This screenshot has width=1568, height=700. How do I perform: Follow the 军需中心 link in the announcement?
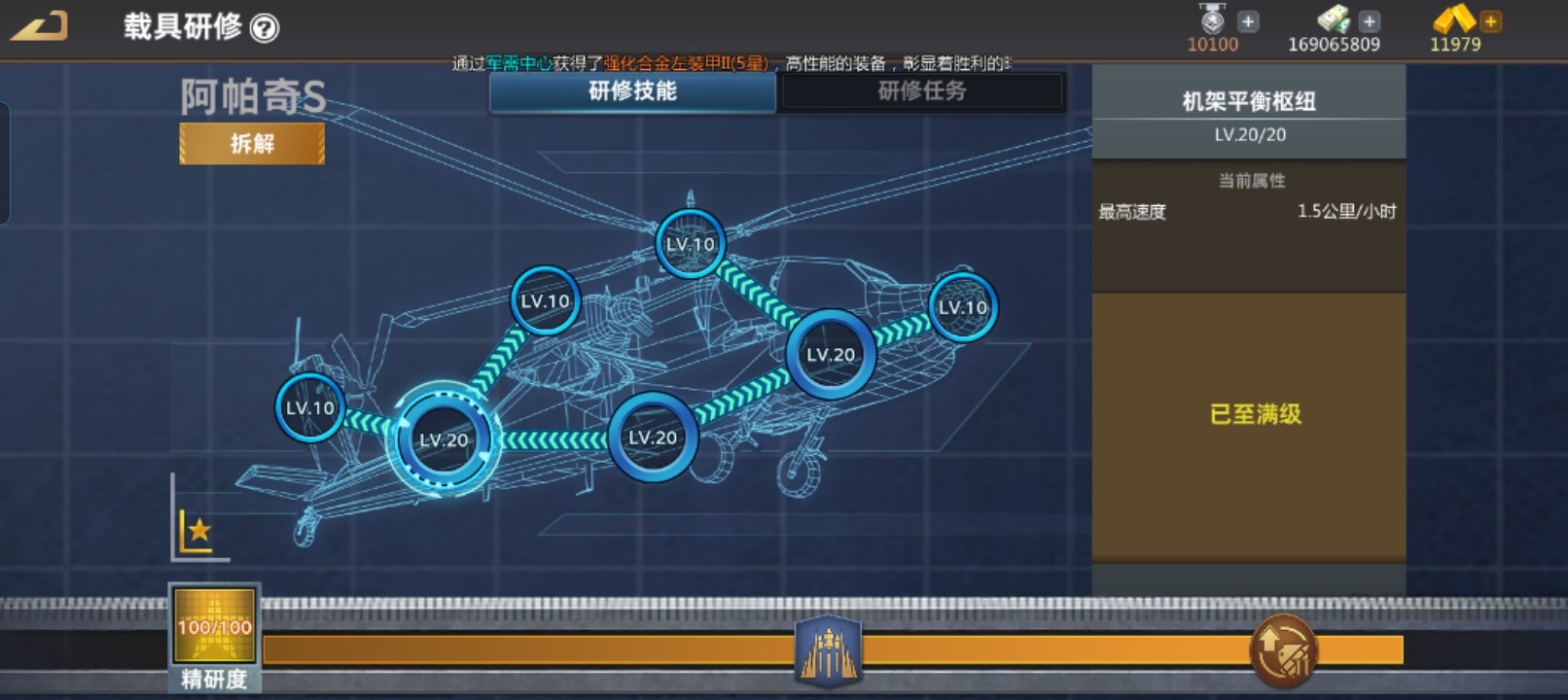519,64
